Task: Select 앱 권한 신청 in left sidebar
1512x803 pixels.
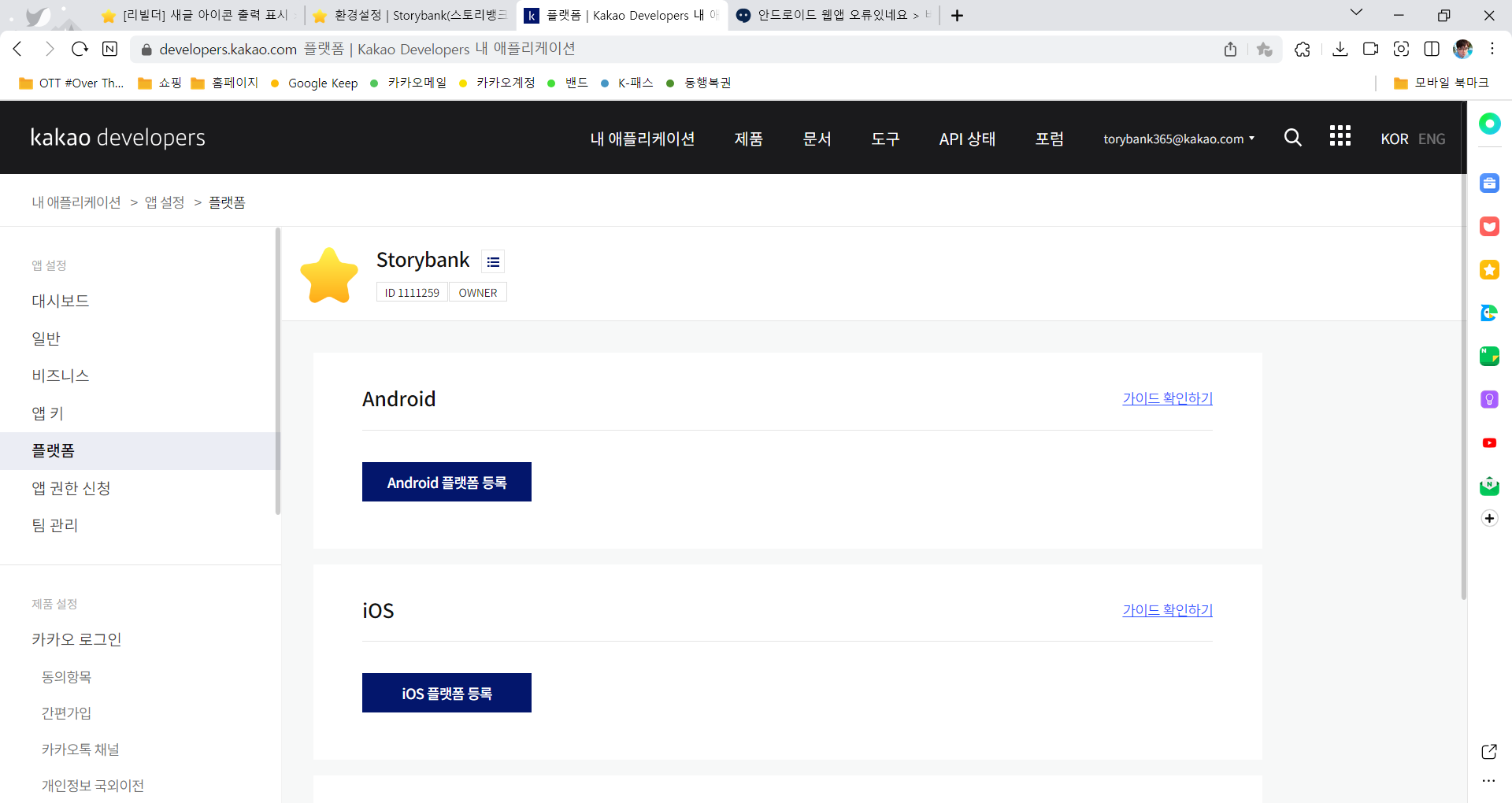Action: (71, 488)
